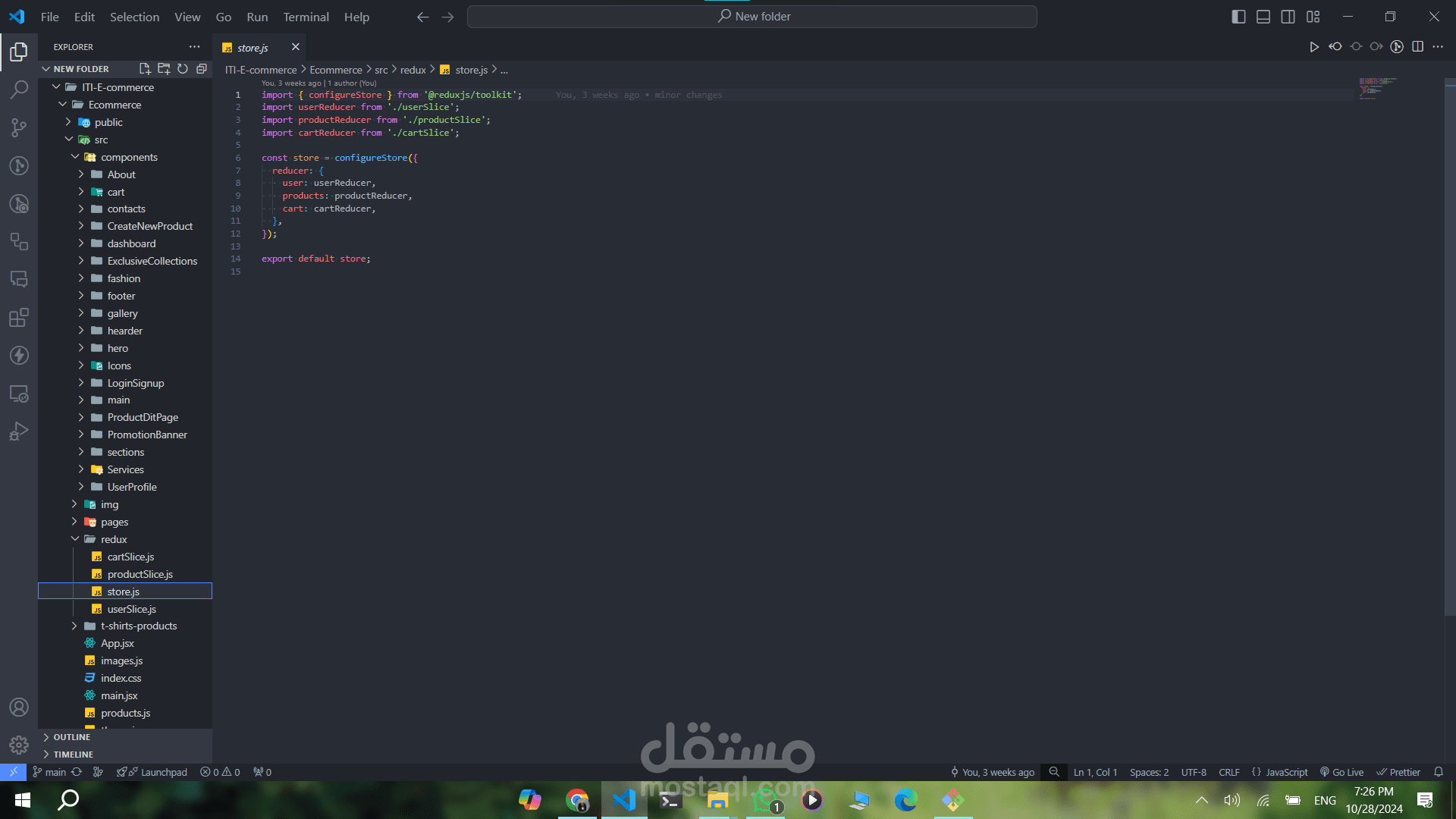Expand the OUTLINE section
The height and width of the screenshot is (819, 1456).
[71, 737]
